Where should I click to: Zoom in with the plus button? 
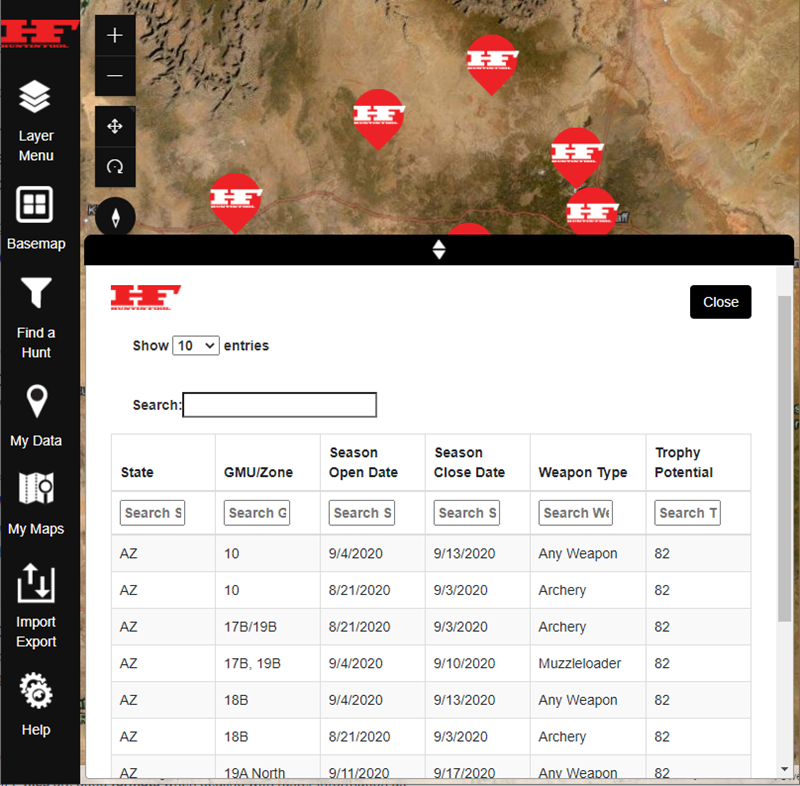click(x=115, y=35)
